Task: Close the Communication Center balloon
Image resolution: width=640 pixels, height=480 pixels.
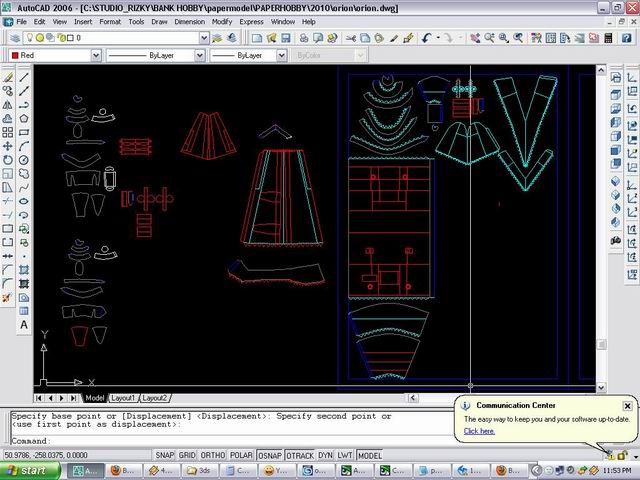Action: (627, 406)
